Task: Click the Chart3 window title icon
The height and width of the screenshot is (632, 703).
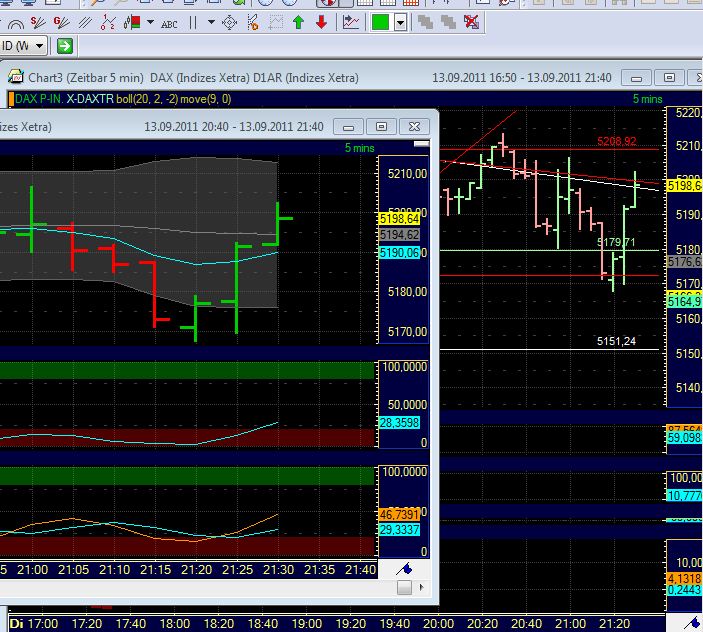Action: (x=16, y=77)
